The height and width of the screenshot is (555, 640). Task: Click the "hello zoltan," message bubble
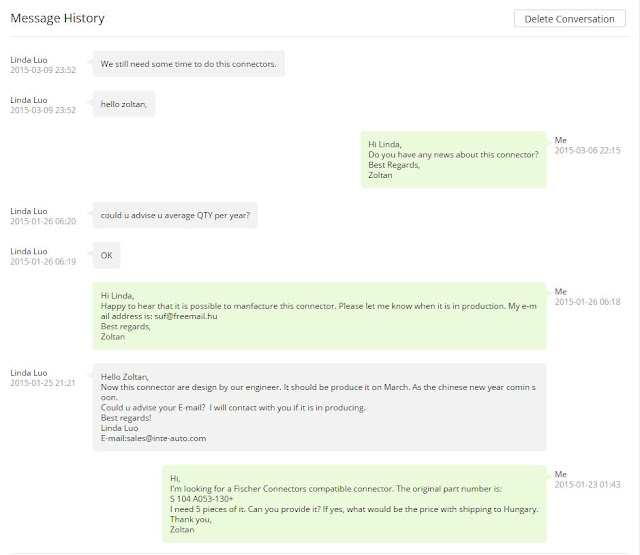(x=124, y=103)
